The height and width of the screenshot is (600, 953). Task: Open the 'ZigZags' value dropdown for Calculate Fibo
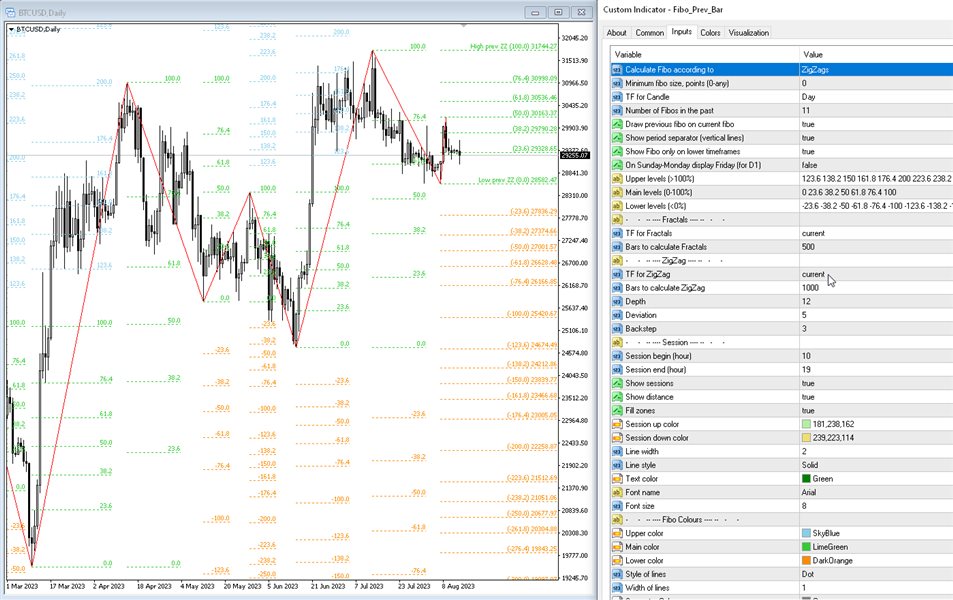815,70
